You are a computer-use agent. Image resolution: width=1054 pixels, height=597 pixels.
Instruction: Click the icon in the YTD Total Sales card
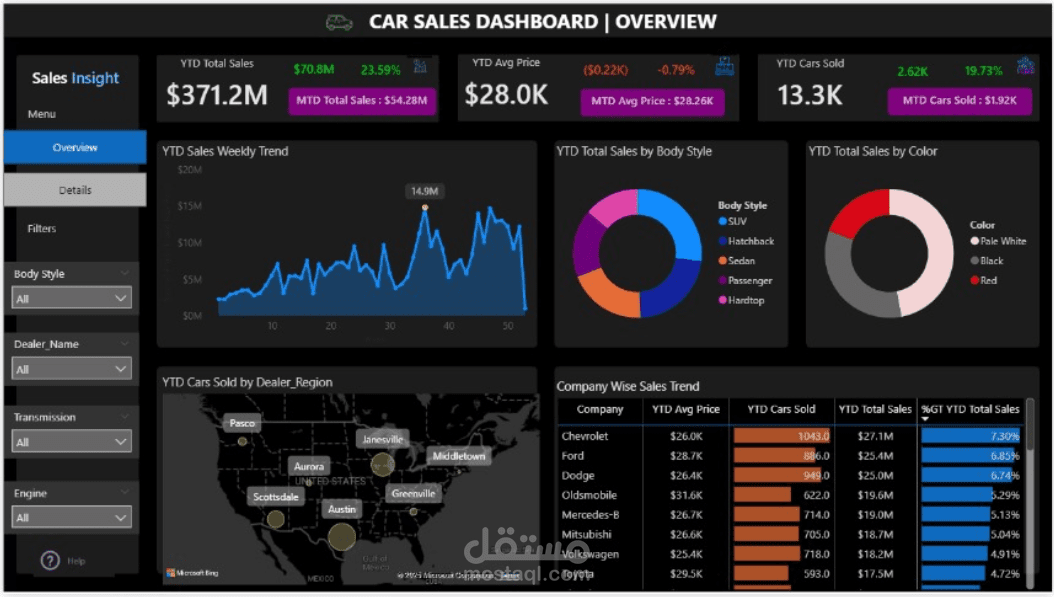[x=420, y=66]
